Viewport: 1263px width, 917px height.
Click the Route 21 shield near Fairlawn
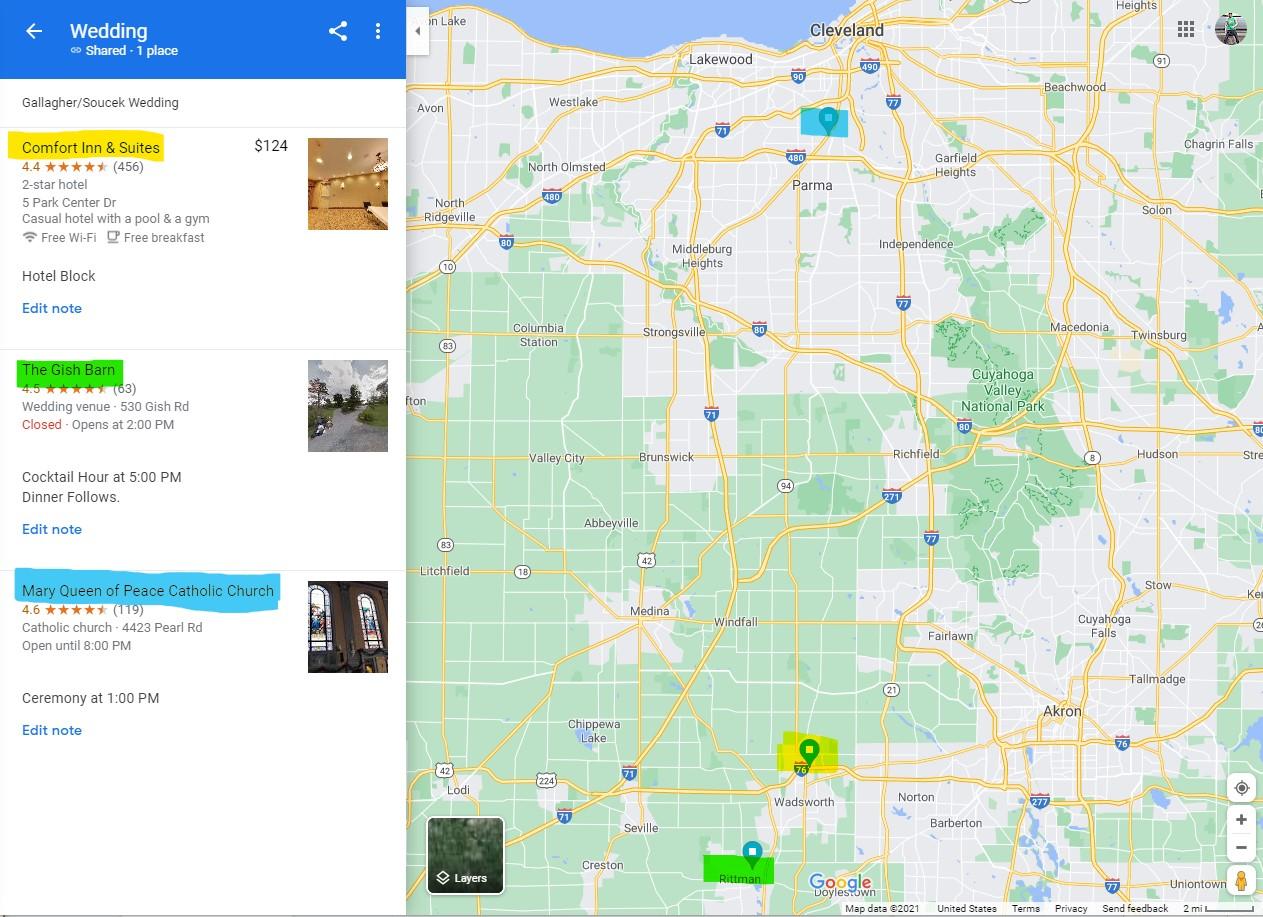point(891,689)
